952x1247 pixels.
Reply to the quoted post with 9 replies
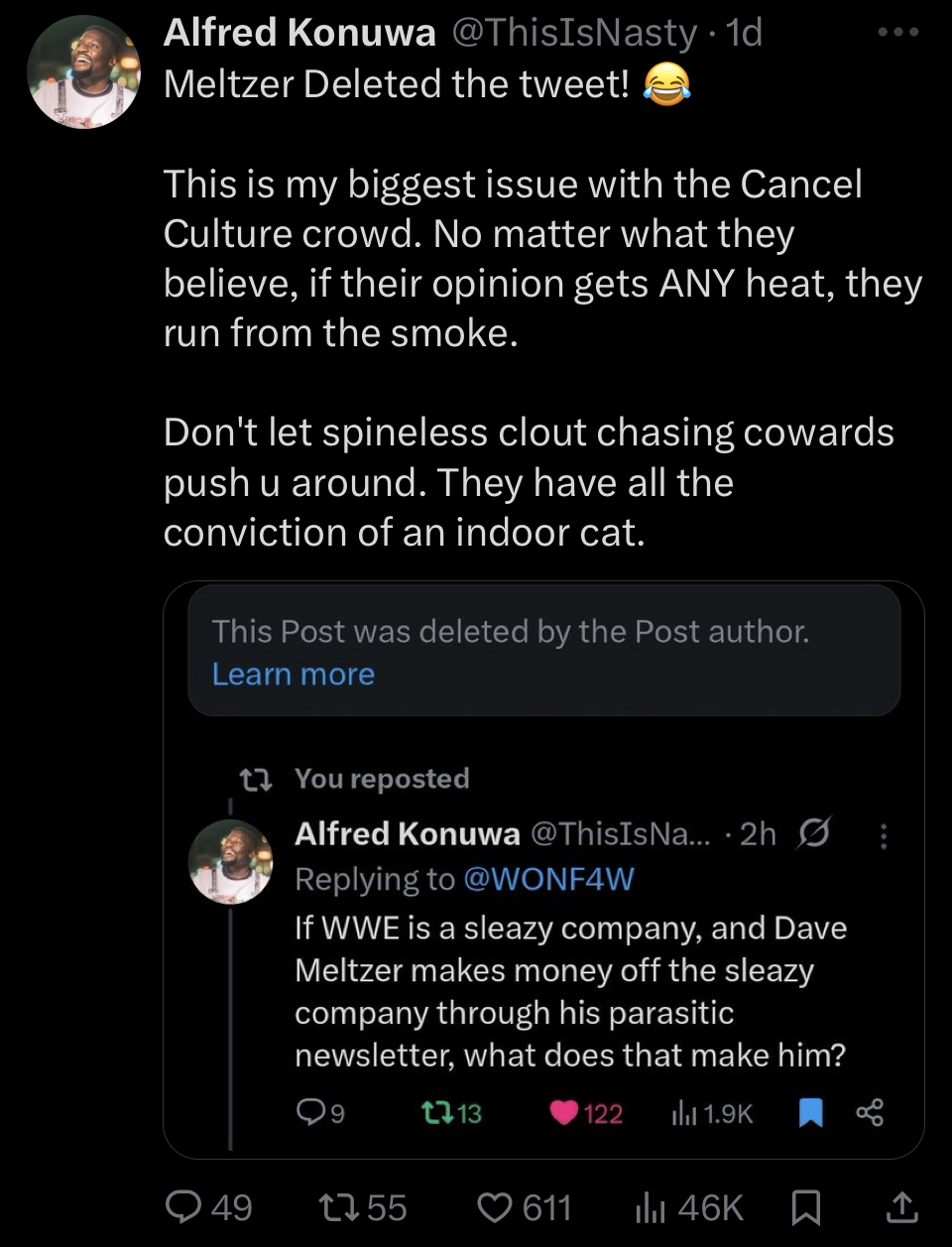tap(310, 1113)
